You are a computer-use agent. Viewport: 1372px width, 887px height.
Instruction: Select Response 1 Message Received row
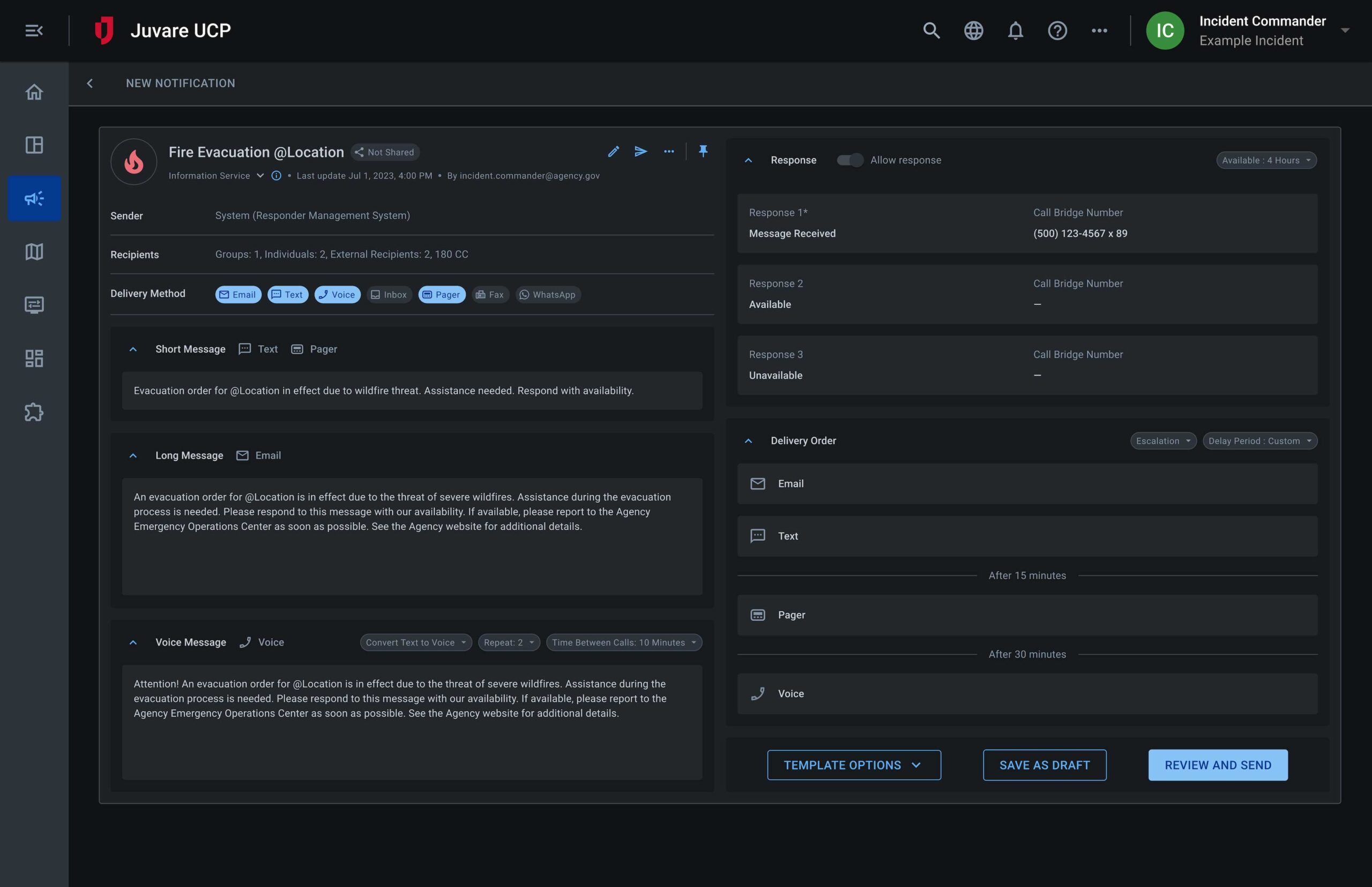pyautogui.click(x=1027, y=223)
